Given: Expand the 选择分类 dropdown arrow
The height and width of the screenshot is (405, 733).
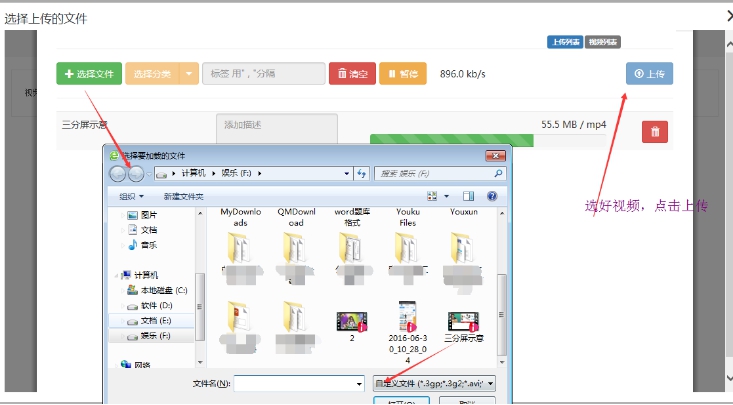Looking at the screenshot, I should [x=190, y=74].
